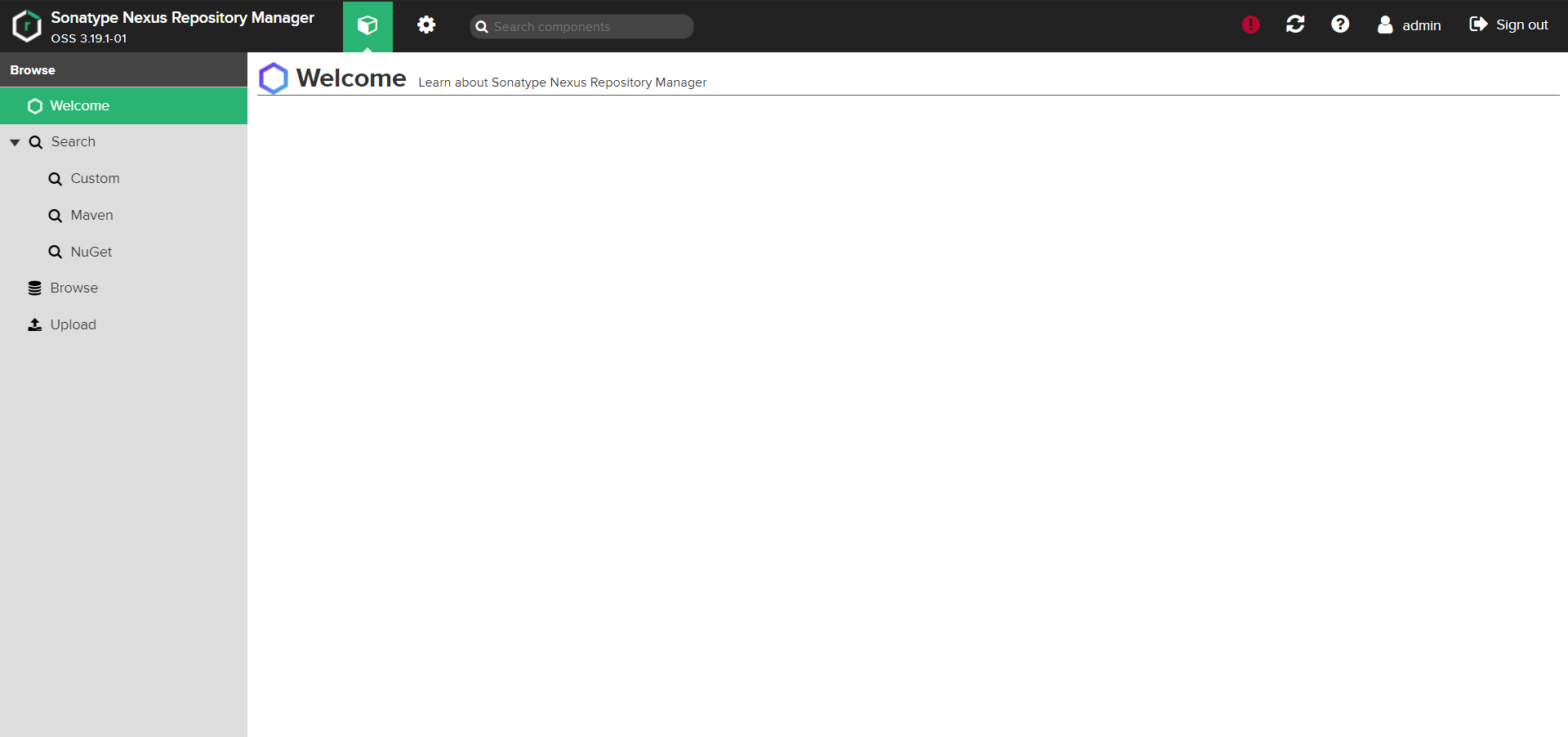Click the Welcome page heading text
The image size is (1568, 737).
(351, 78)
